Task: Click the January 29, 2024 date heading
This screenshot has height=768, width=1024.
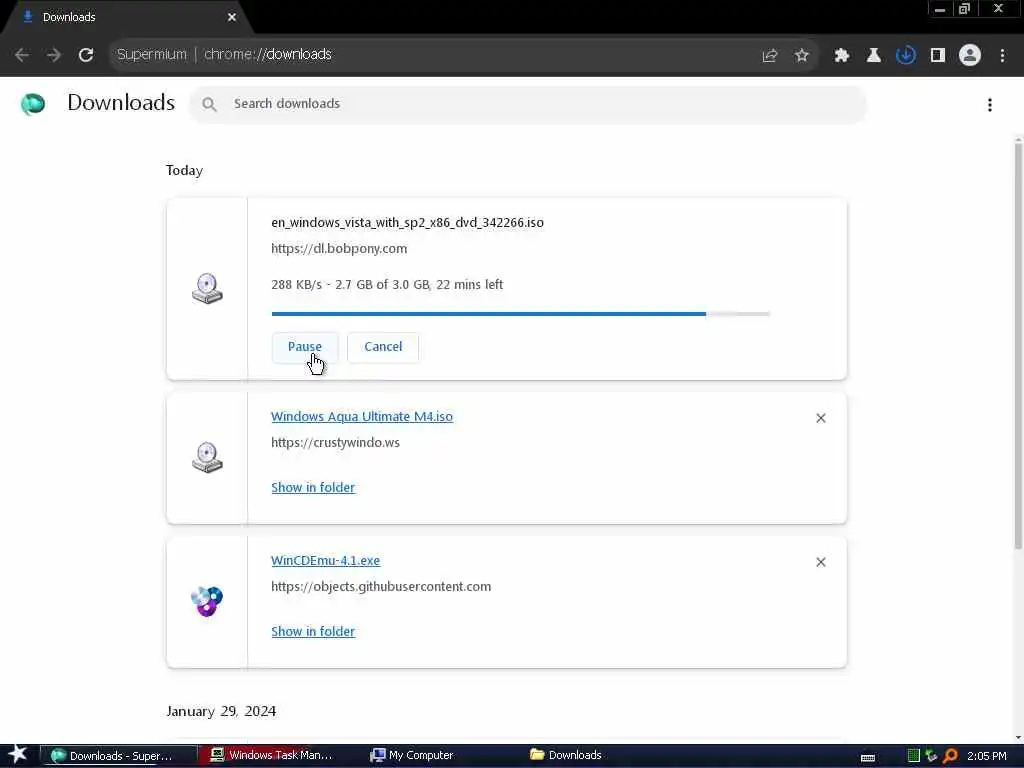Action: [221, 711]
